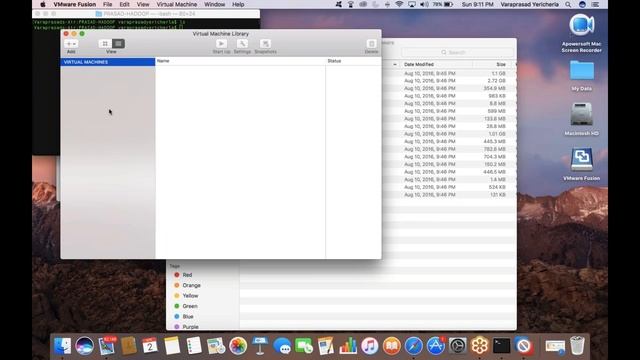
Task: Select the Purple tag in Finder sidebar
Action: pyautogui.click(x=190, y=327)
